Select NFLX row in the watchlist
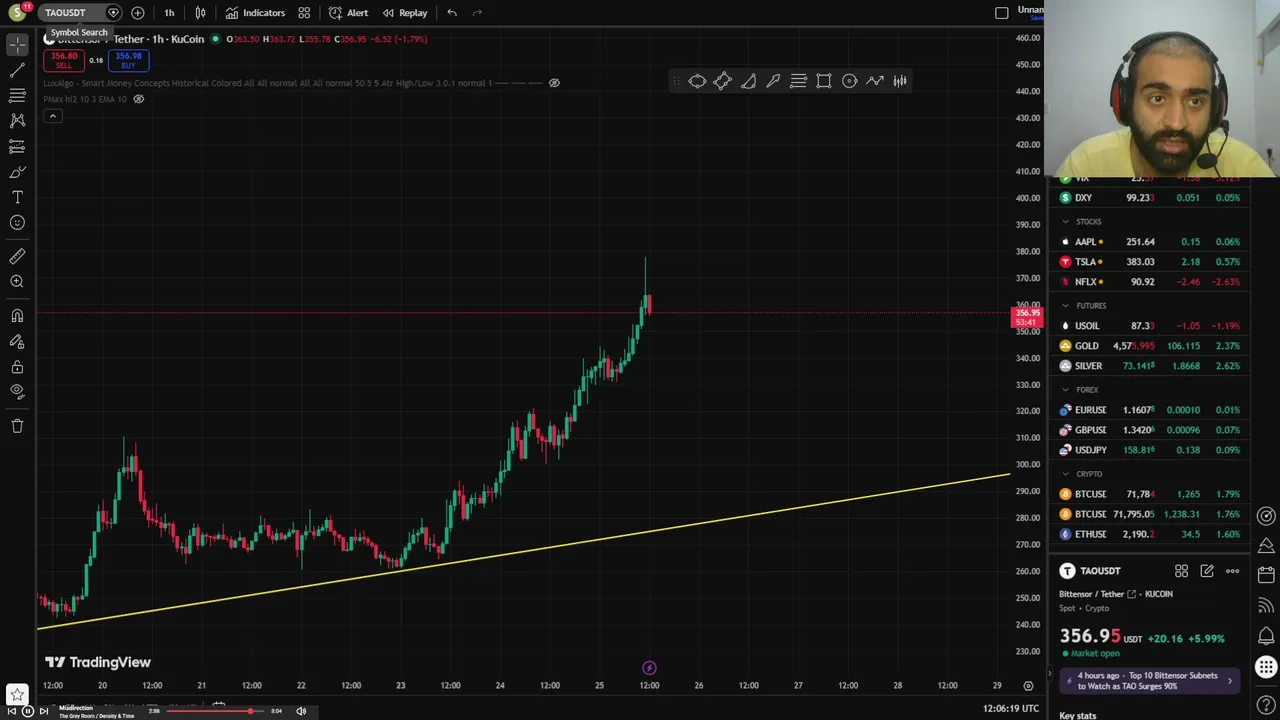Image resolution: width=1280 pixels, height=720 pixels. (x=1150, y=282)
